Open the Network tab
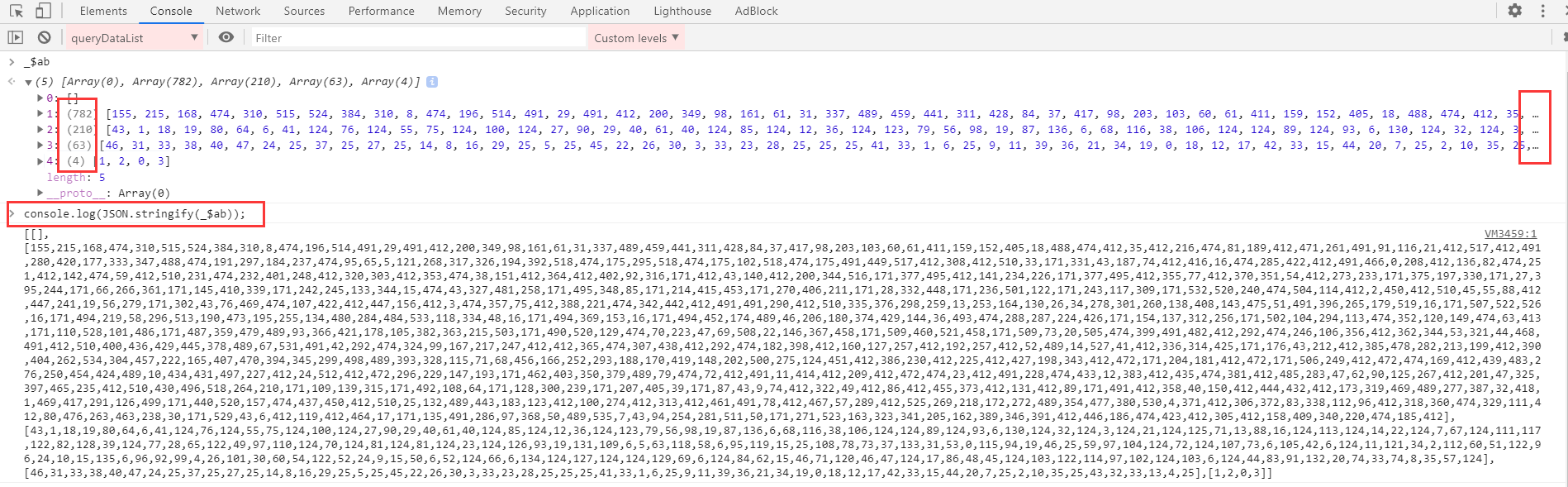1568x487 pixels. coord(238,11)
